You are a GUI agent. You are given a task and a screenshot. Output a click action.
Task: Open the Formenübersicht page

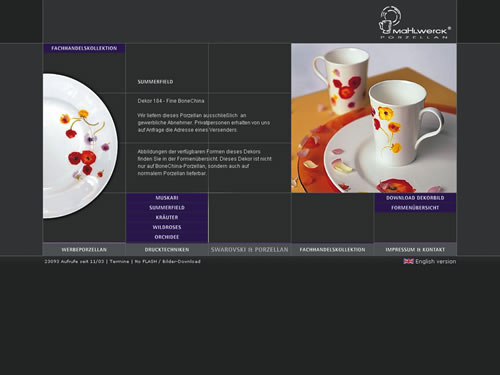[x=415, y=208]
